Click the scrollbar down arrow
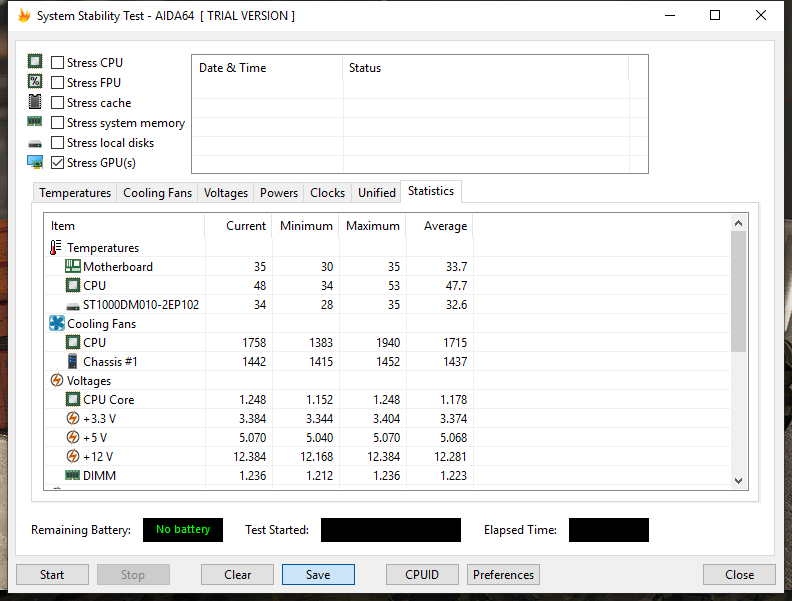The height and width of the screenshot is (601, 792). [738, 481]
